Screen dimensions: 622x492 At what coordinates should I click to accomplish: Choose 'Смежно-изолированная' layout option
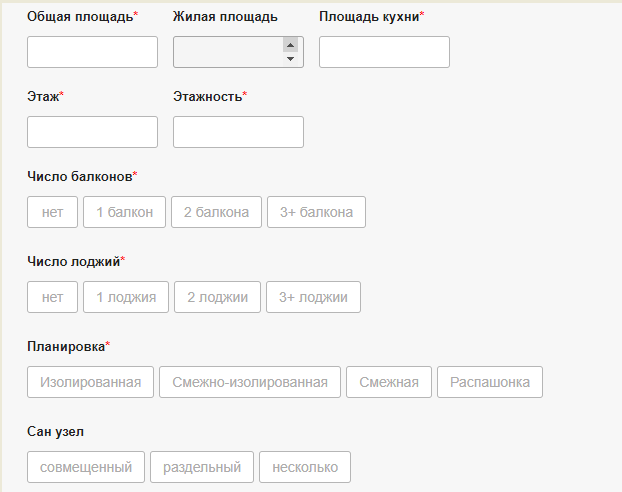[250, 382]
